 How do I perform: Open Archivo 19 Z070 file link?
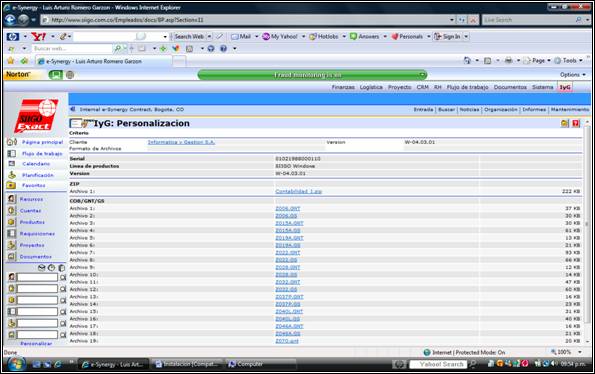tap(286, 341)
